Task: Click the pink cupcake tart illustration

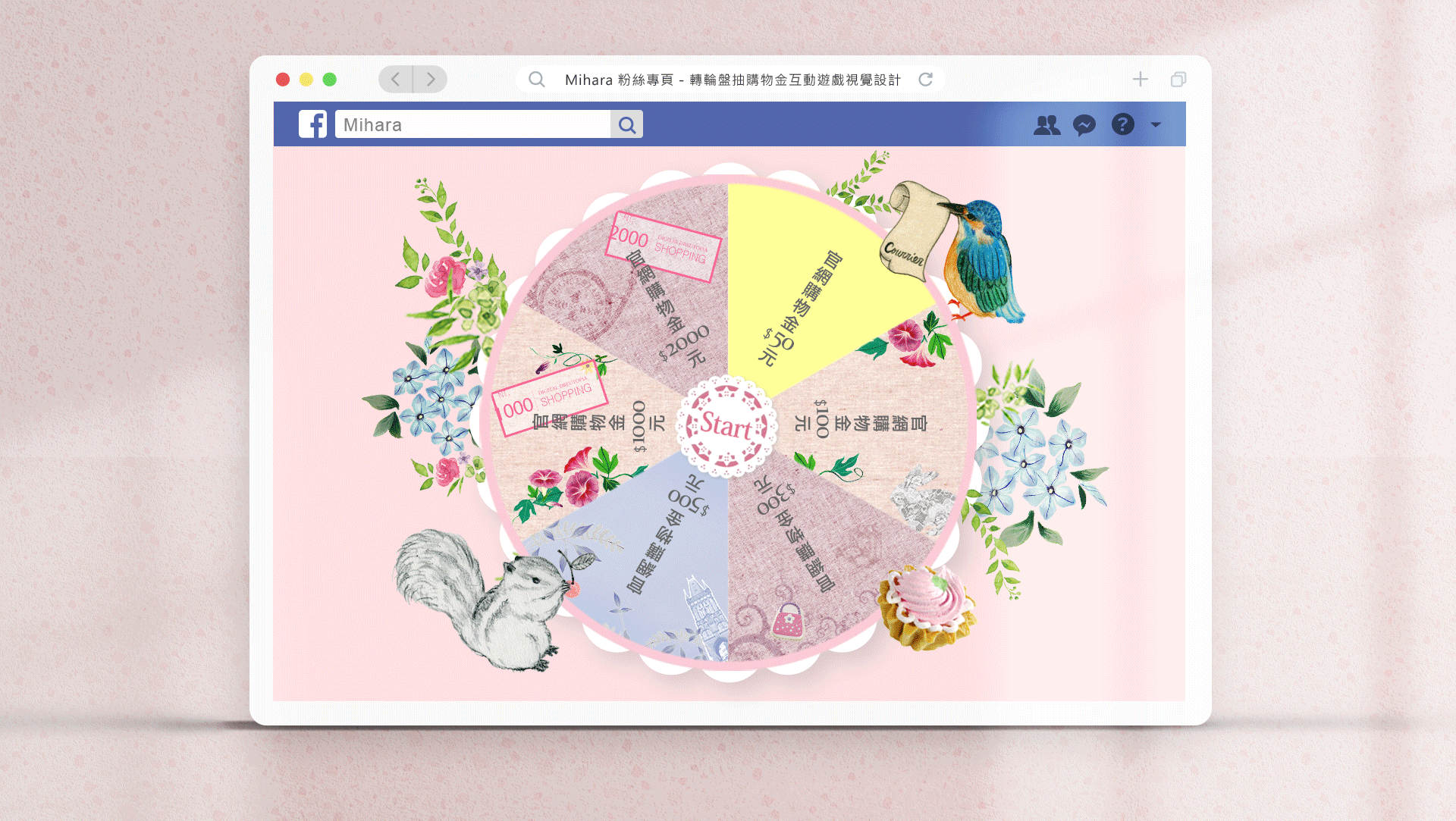Action: pos(927,606)
